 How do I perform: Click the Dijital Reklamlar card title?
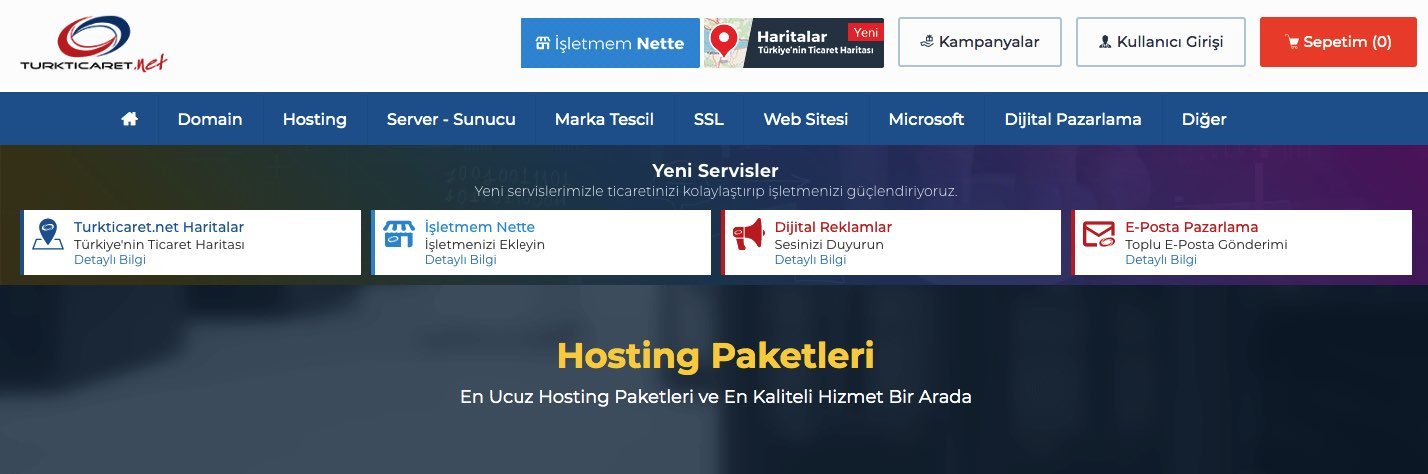click(833, 227)
